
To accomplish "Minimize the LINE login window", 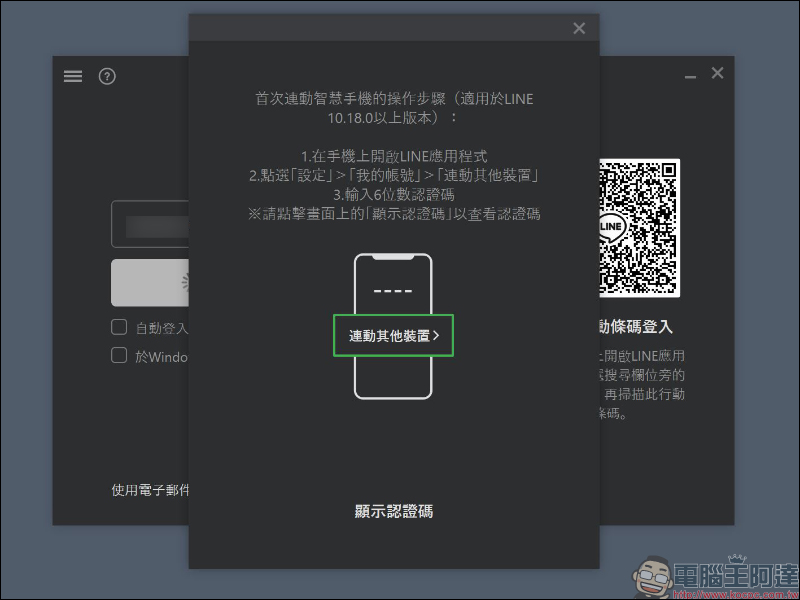I will click(690, 77).
